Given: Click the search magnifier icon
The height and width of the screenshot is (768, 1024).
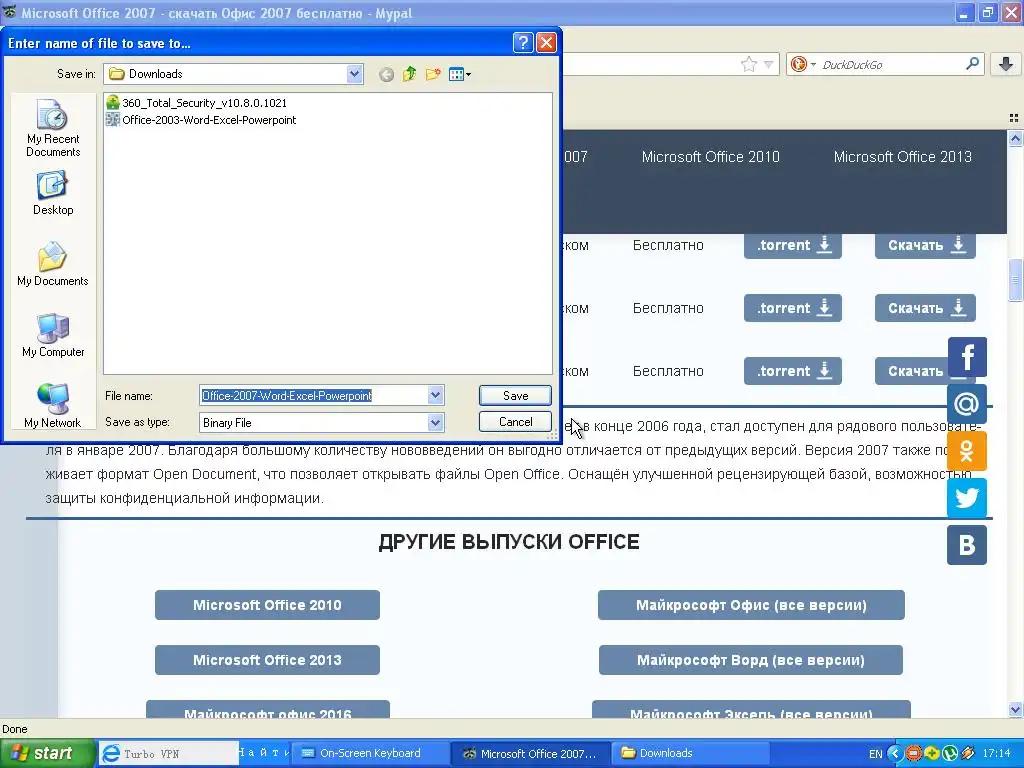Looking at the screenshot, I should tap(972, 63).
